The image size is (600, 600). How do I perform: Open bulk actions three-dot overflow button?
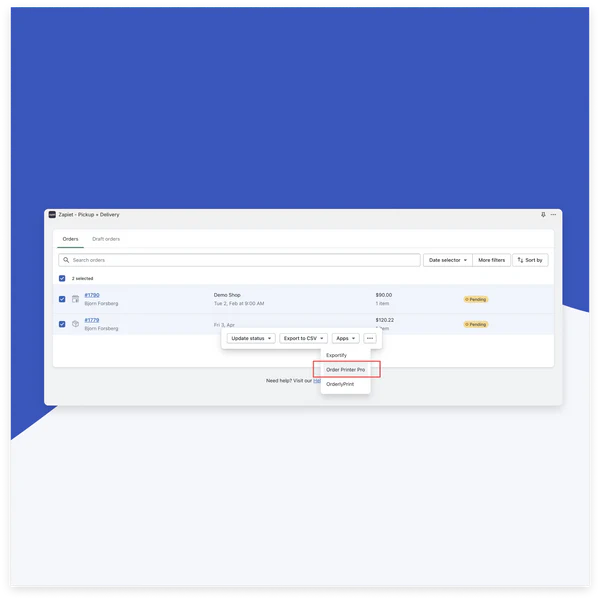pyautogui.click(x=370, y=338)
